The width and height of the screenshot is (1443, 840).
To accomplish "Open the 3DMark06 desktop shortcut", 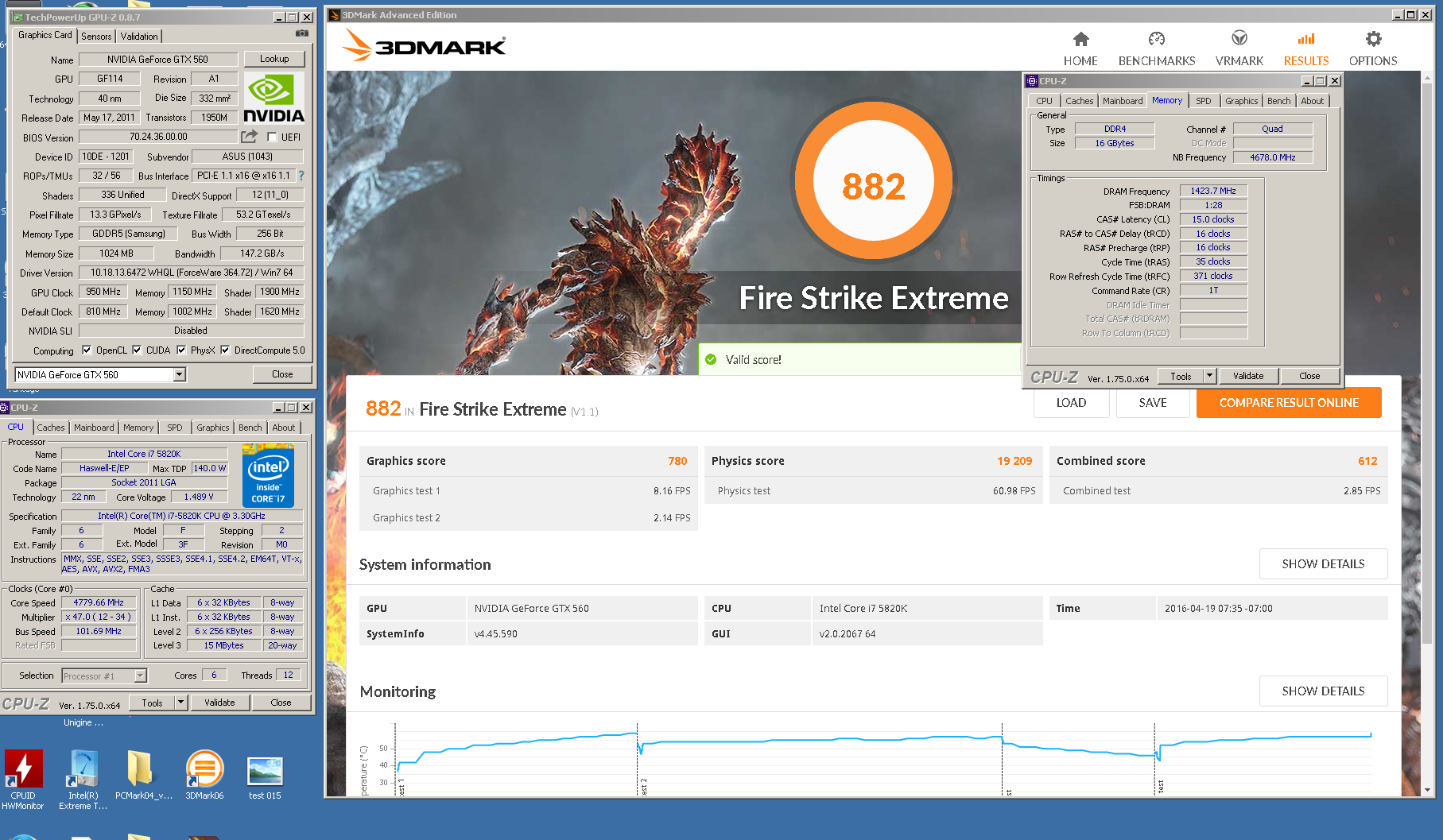I will [x=204, y=769].
